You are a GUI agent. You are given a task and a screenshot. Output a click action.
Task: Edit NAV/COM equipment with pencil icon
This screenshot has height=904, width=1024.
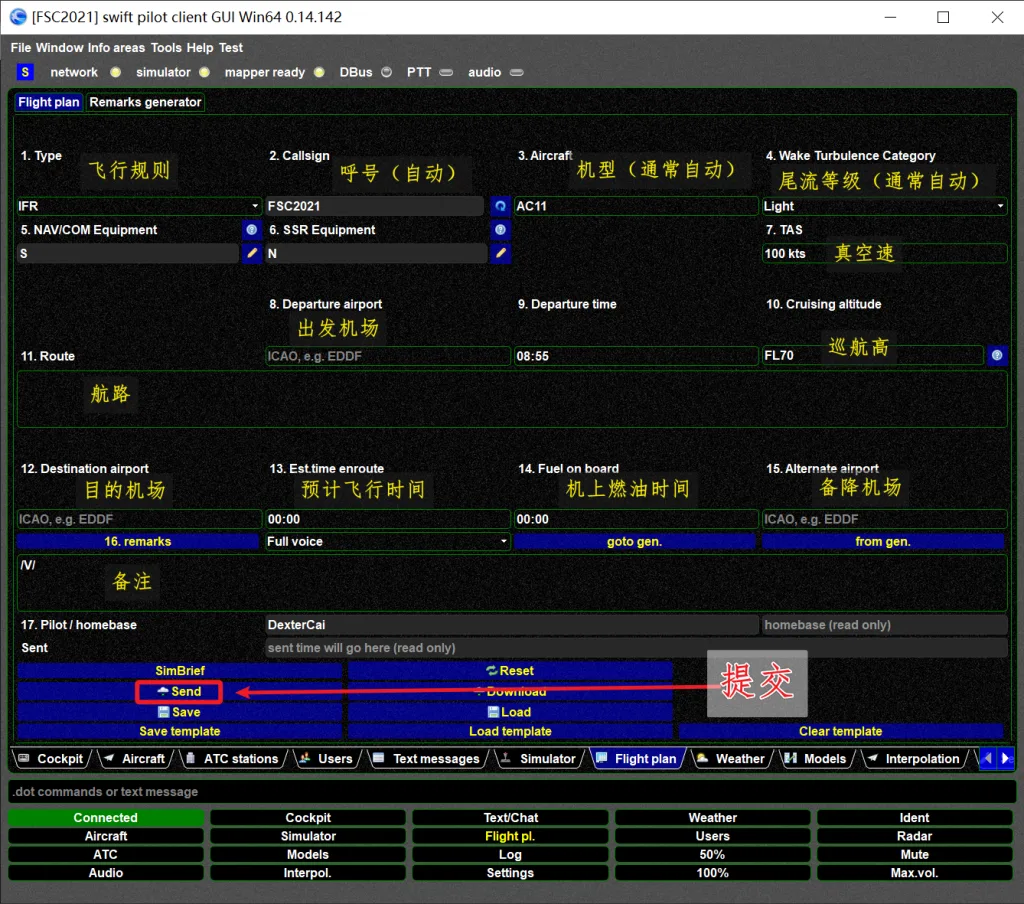[x=251, y=253]
